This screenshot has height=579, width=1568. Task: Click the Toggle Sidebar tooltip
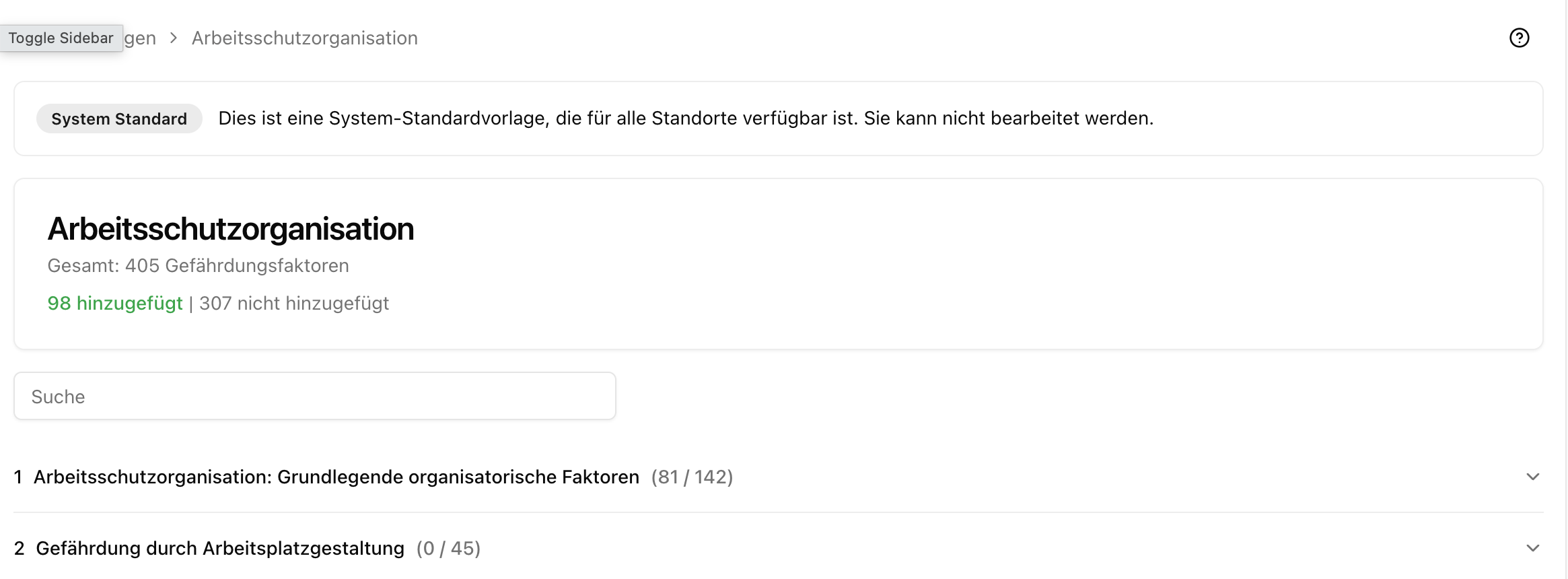point(61,38)
